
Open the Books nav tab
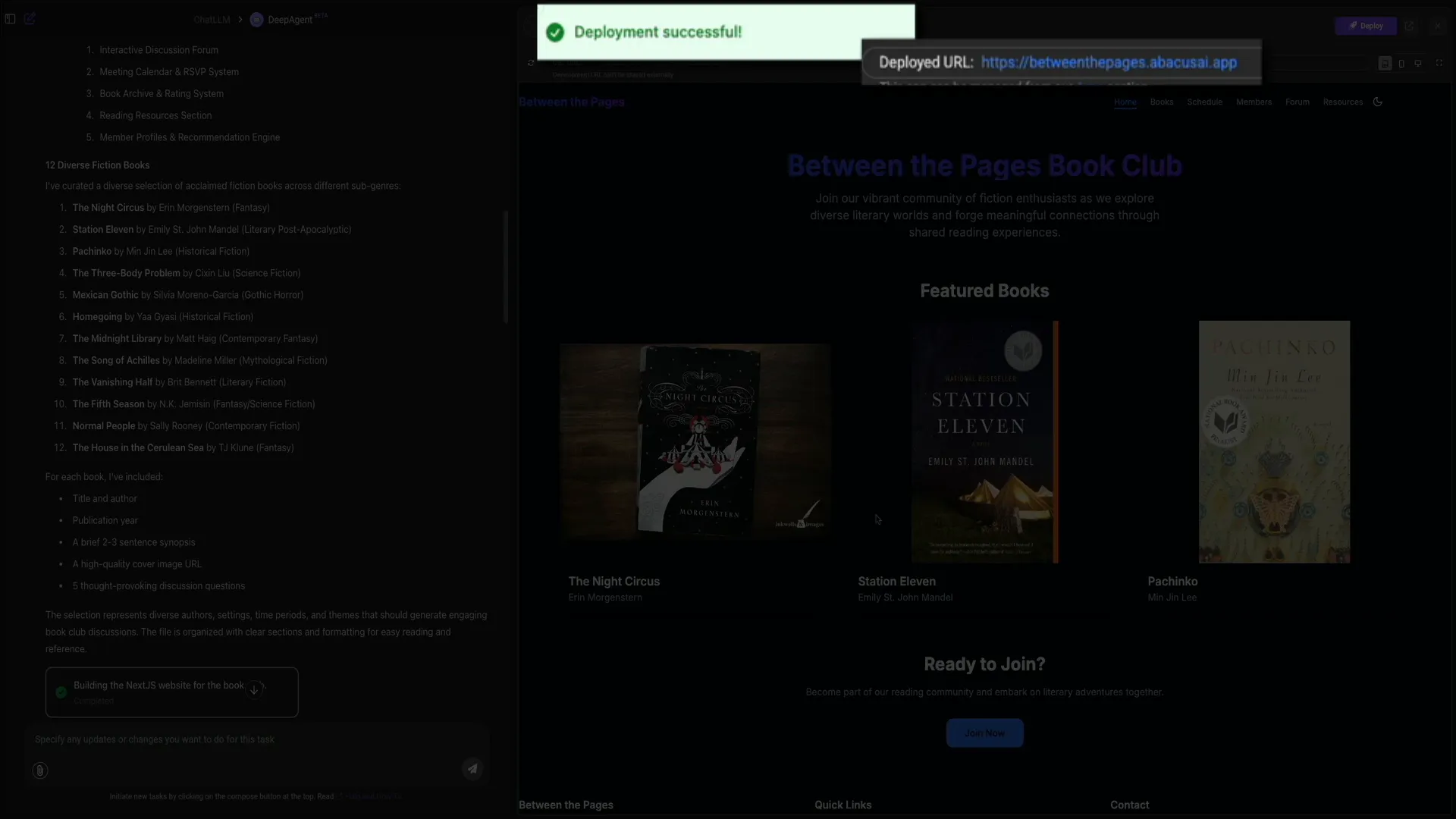[x=1162, y=102]
